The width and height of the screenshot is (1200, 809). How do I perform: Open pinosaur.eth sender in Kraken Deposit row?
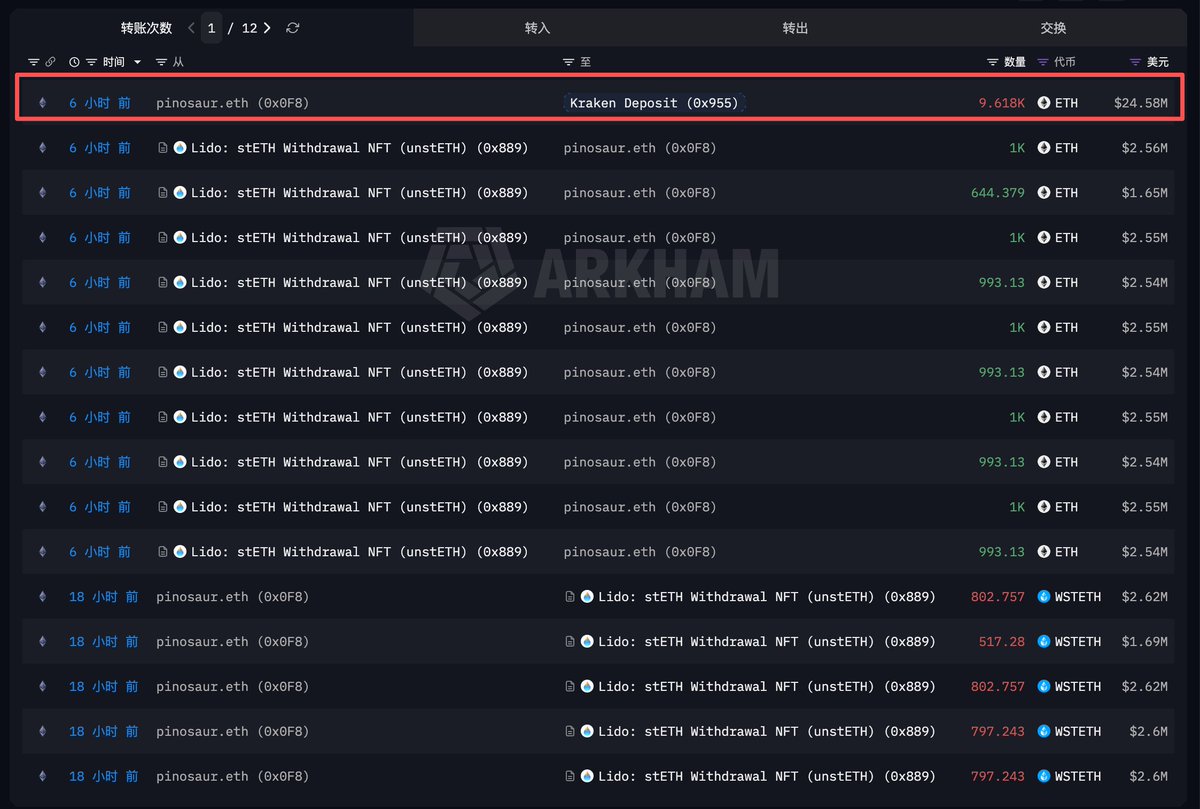pyautogui.click(x=232, y=103)
